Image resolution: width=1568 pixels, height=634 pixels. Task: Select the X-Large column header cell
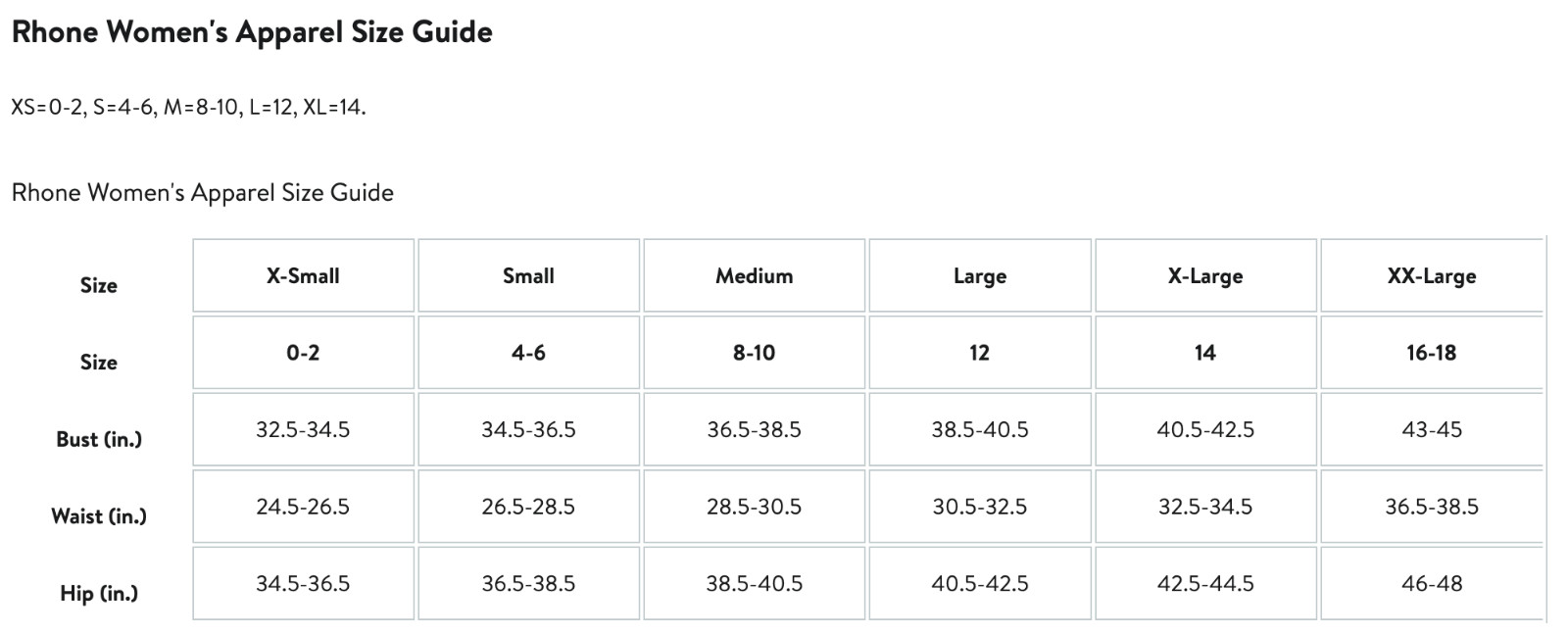tap(1204, 276)
